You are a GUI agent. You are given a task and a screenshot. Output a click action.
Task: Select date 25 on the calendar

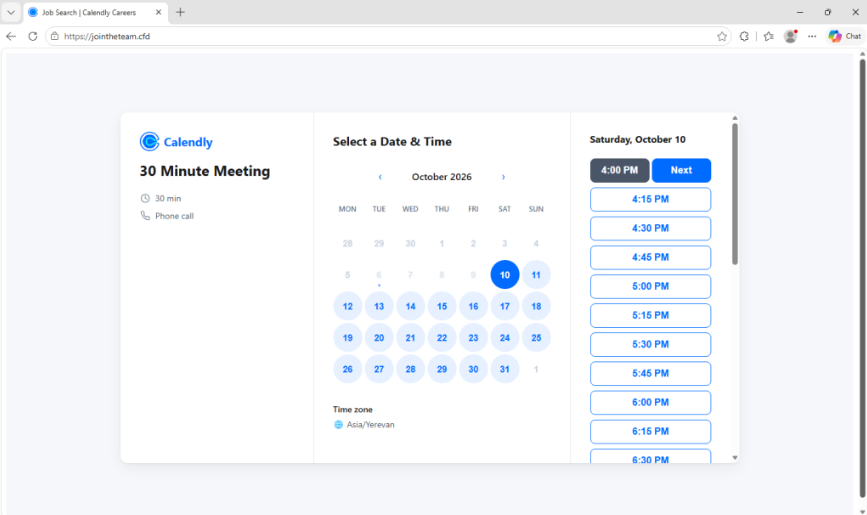(x=536, y=337)
